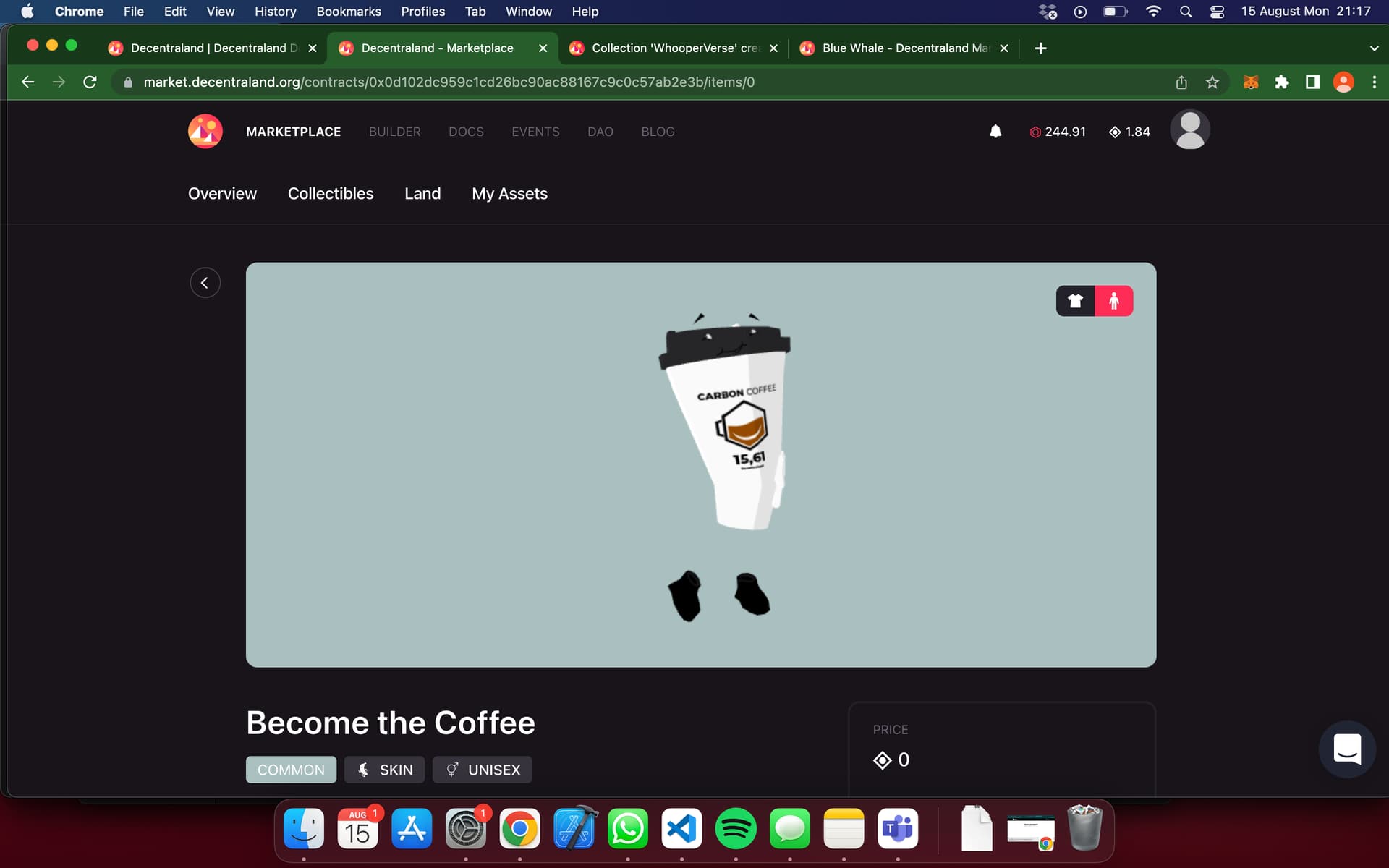Click the back arrow circle button
This screenshot has width=1389, height=868.
tap(205, 283)
